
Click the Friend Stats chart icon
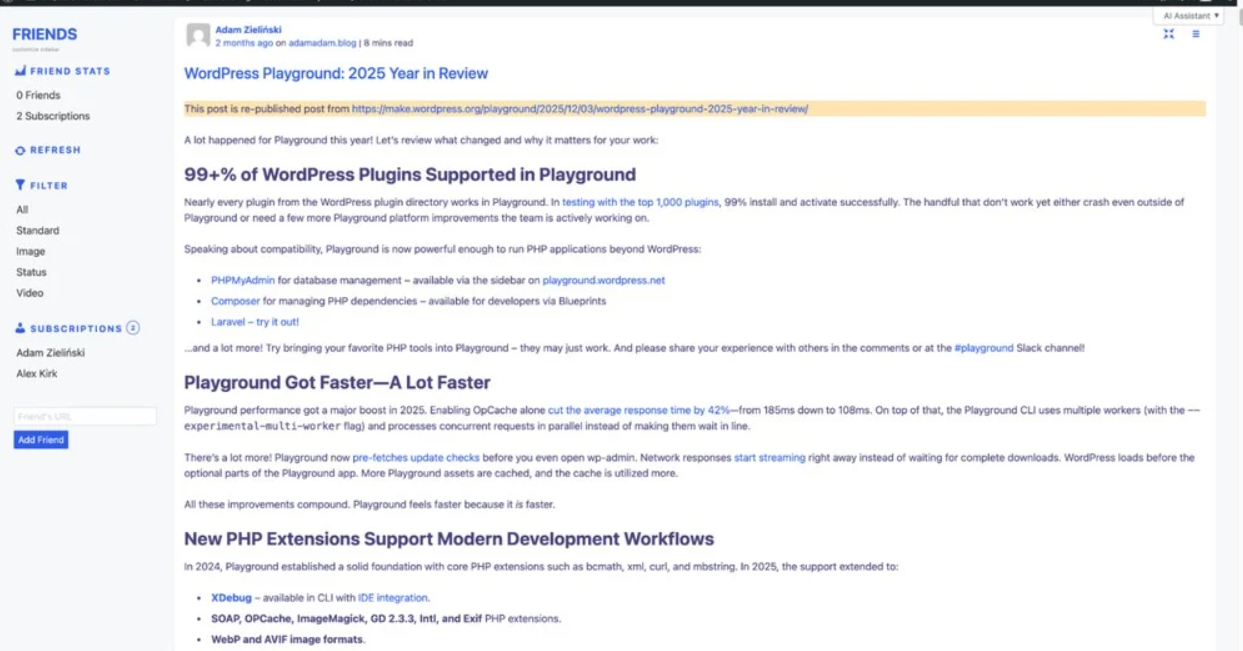[x=20, y=72]
